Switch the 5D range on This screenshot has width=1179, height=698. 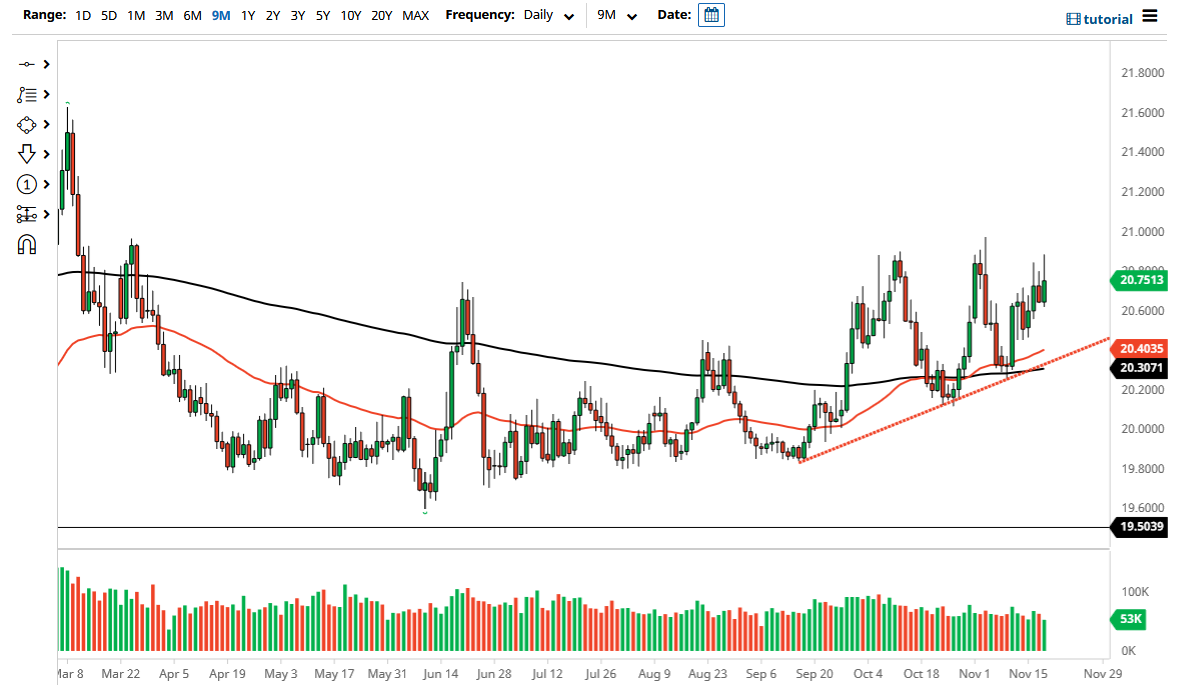[109, 16]
